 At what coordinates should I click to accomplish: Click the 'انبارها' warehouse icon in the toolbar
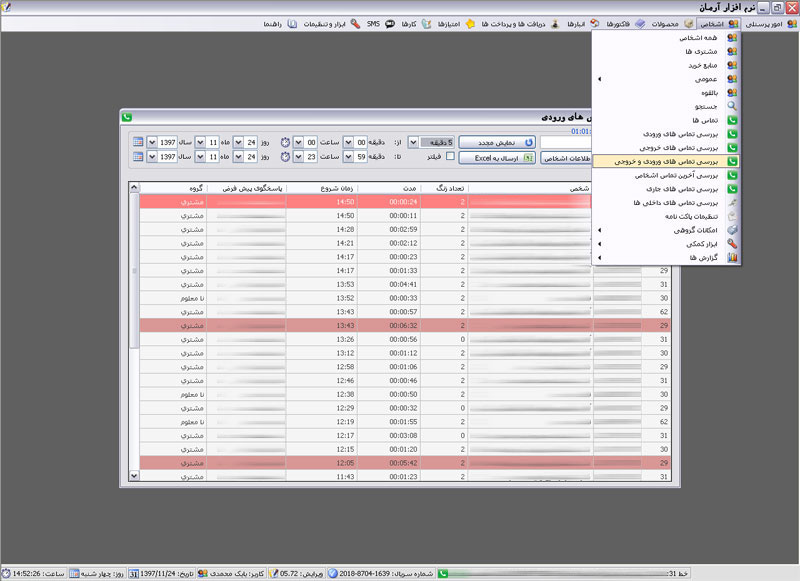pyautogui.click(x=594, y=24)
